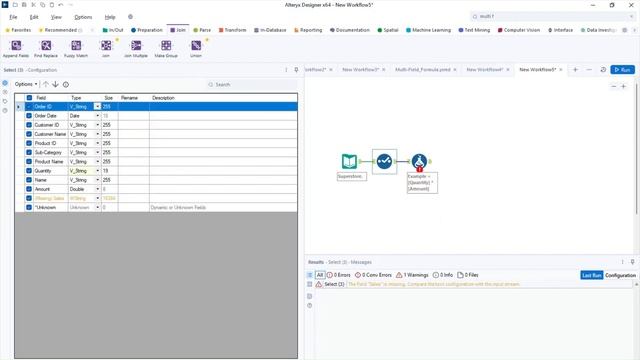
Task: Uncheck the Quantity field checkbox
Action: [x=29, y=171]
